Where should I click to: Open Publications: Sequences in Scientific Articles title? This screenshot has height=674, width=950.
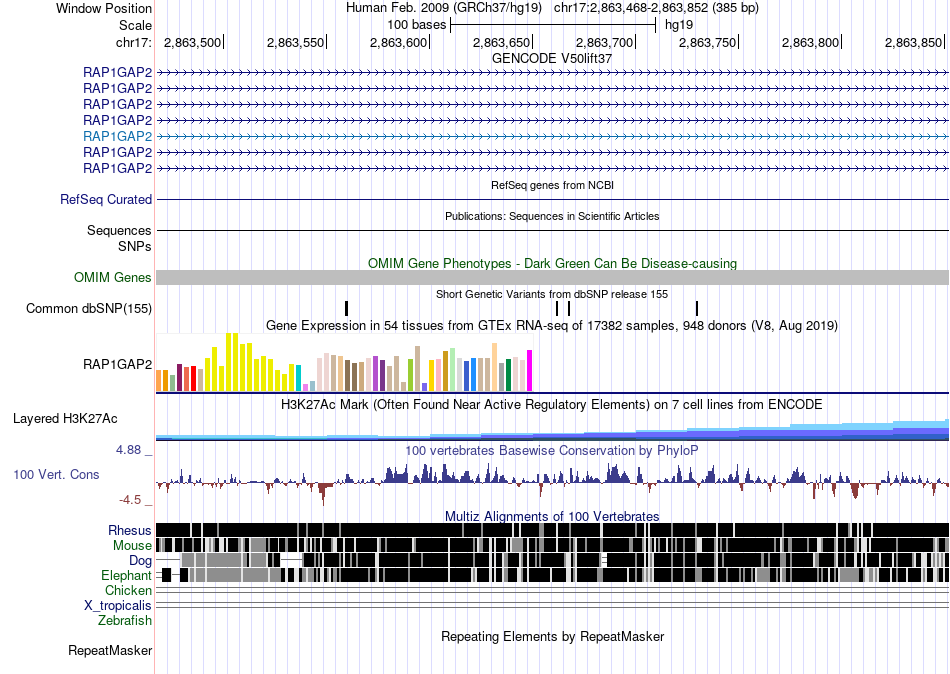coord(552,216)
